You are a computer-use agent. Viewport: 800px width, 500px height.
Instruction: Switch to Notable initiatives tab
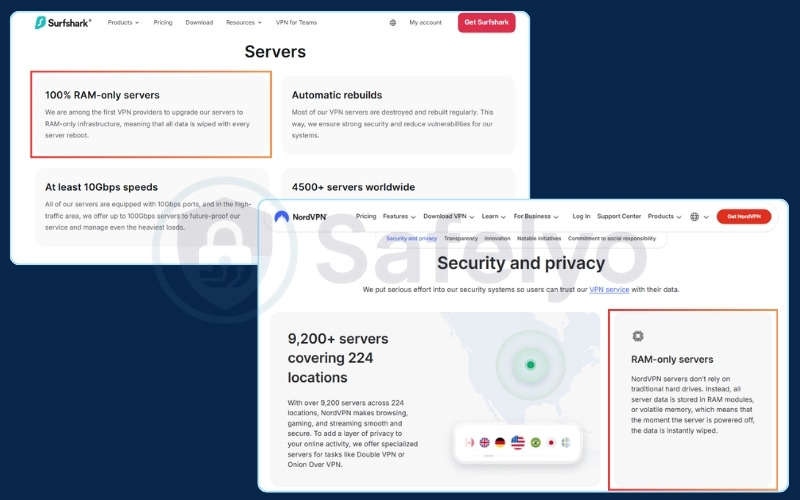coord(539,238)
